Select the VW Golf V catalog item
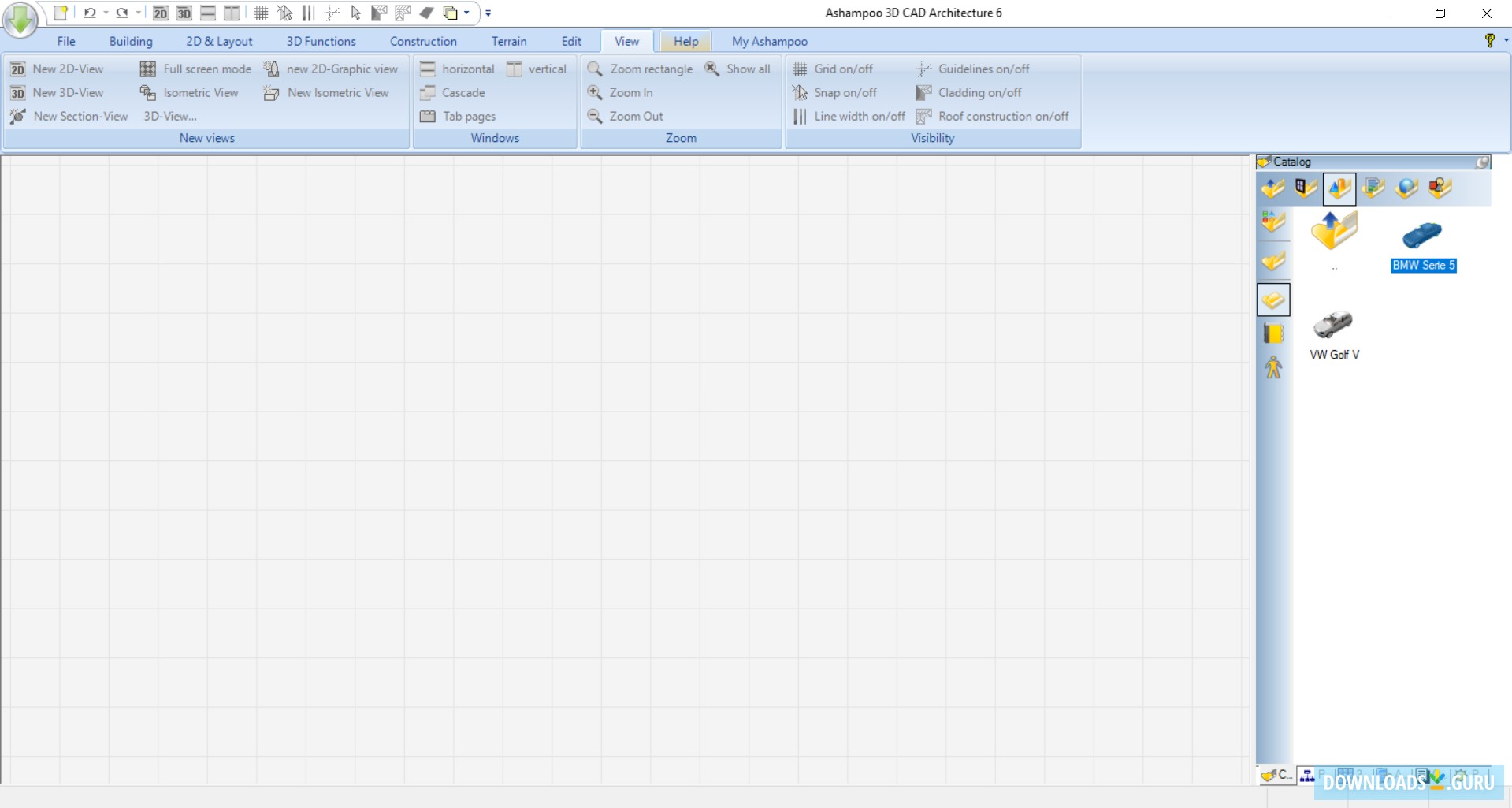The image size is (1512, 808). [x=1334, y=335]
